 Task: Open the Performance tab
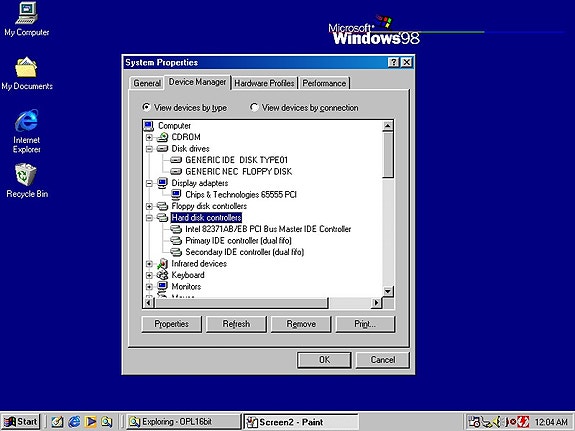tap(324, 83)
